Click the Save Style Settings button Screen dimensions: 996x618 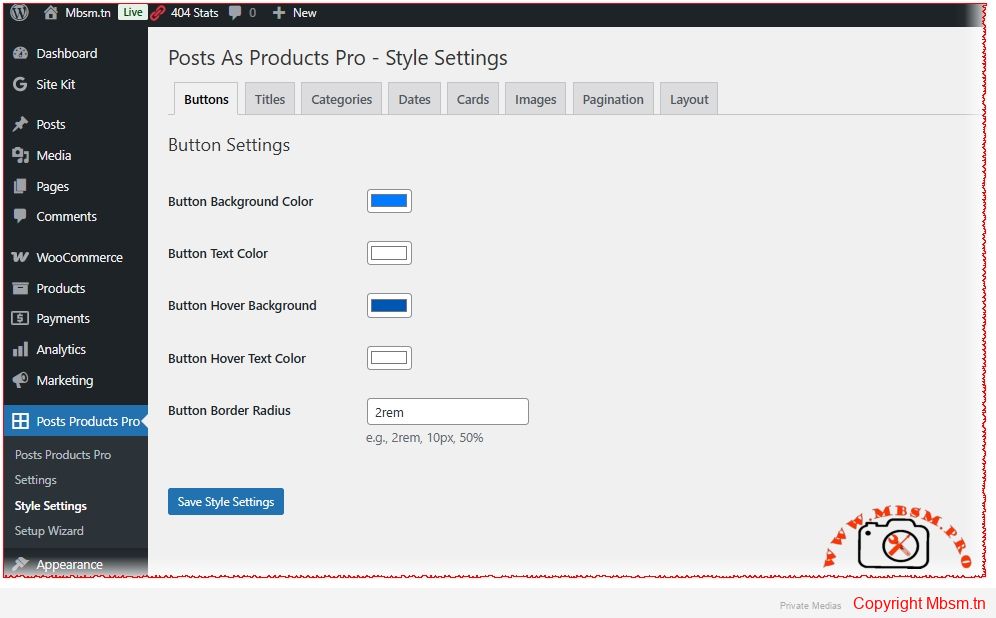pyautogui.click(x=225, y=502)
